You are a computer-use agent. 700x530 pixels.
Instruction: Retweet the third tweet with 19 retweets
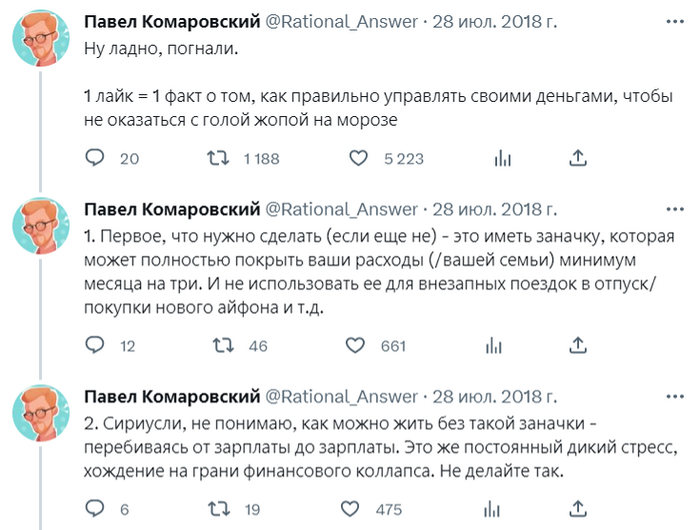[217, 509]
